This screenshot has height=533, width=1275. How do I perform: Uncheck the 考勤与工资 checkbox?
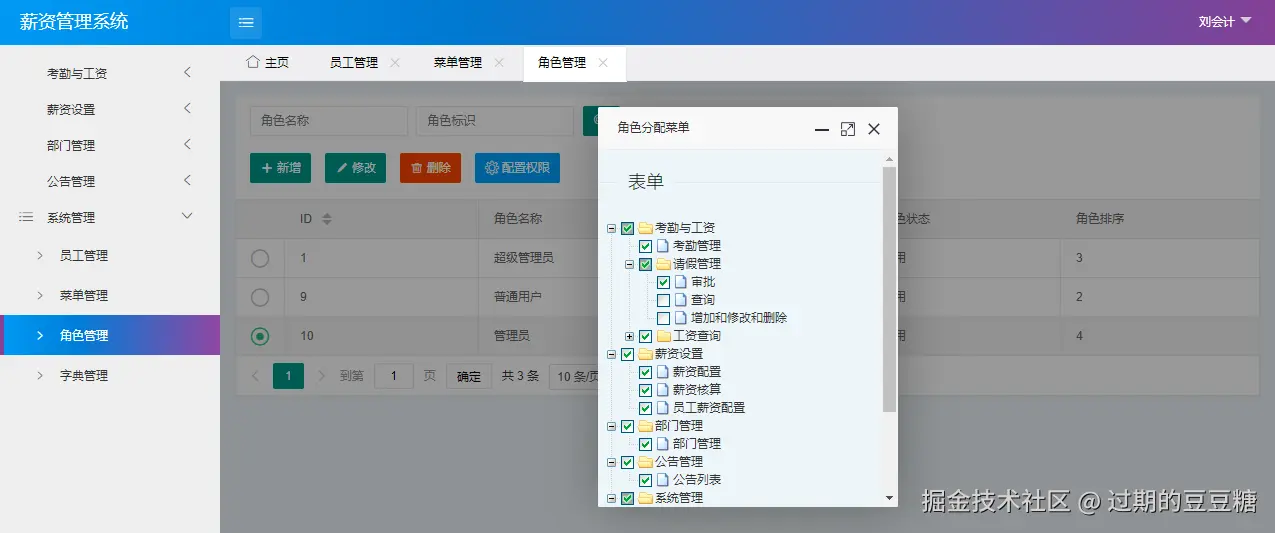coord(628,228)
